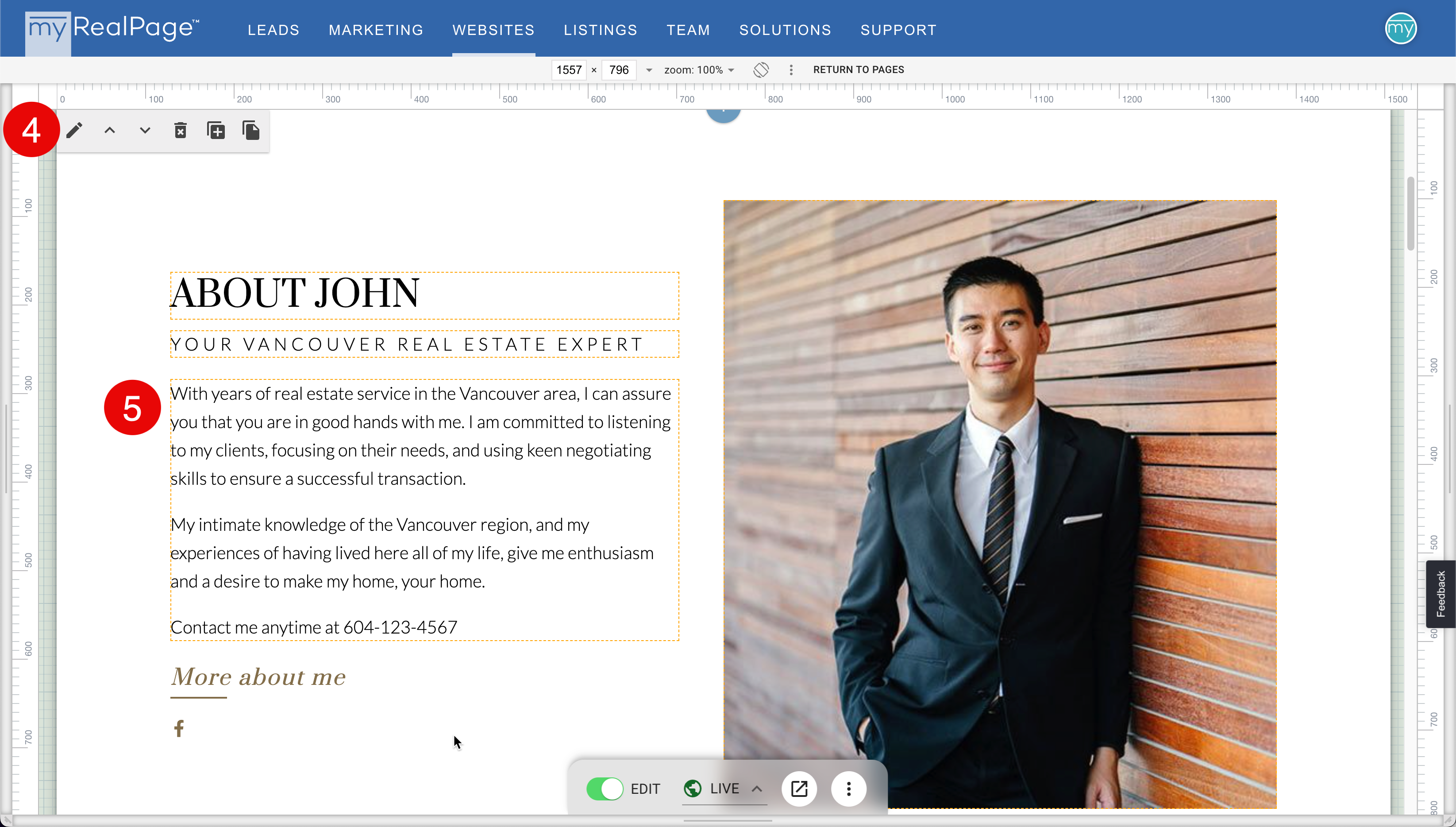Screen dimensions: 1456x827
Task: Click the pencil edit icon in section toolbar
Action: (x=74, y=131)
